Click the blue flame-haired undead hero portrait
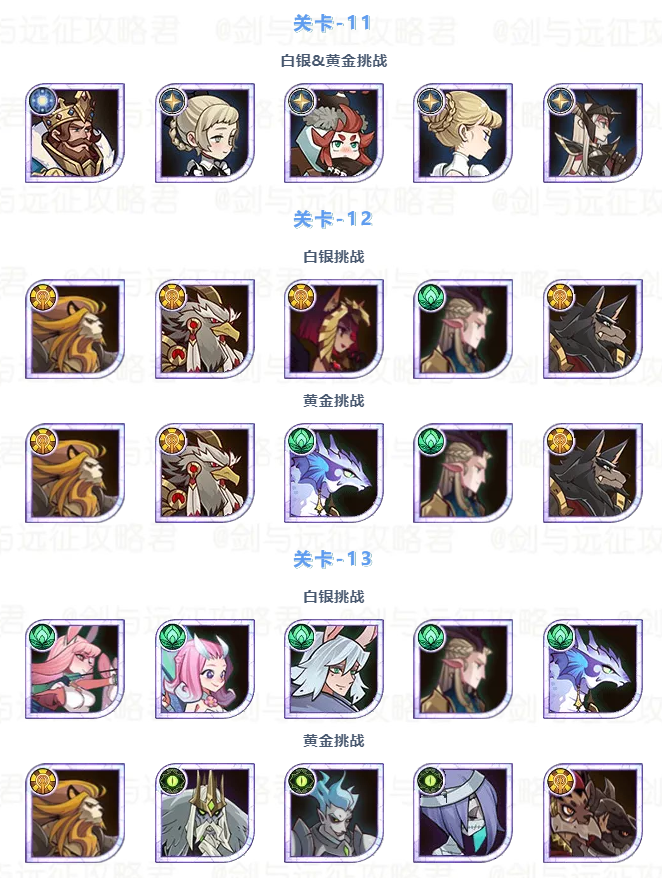Viewport: 662px width, 878px height. 334,812
